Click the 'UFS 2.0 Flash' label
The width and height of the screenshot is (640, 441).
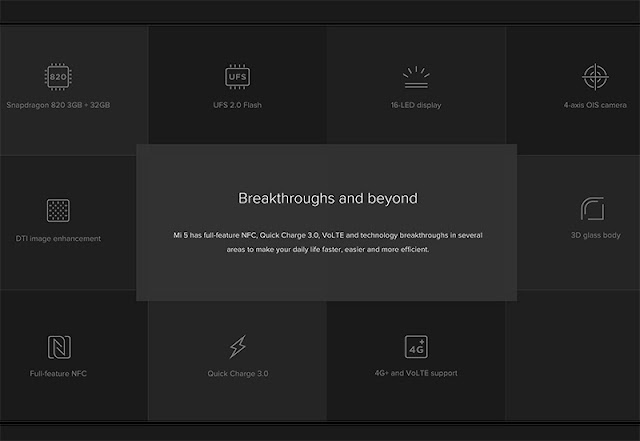tap(238, 105)
